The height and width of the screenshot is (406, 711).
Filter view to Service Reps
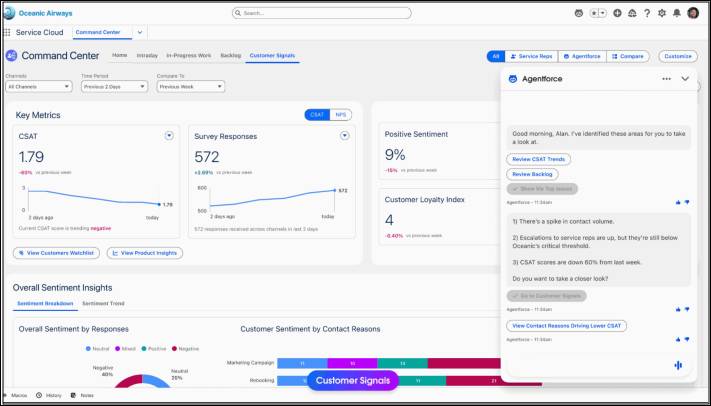point(531,56)
